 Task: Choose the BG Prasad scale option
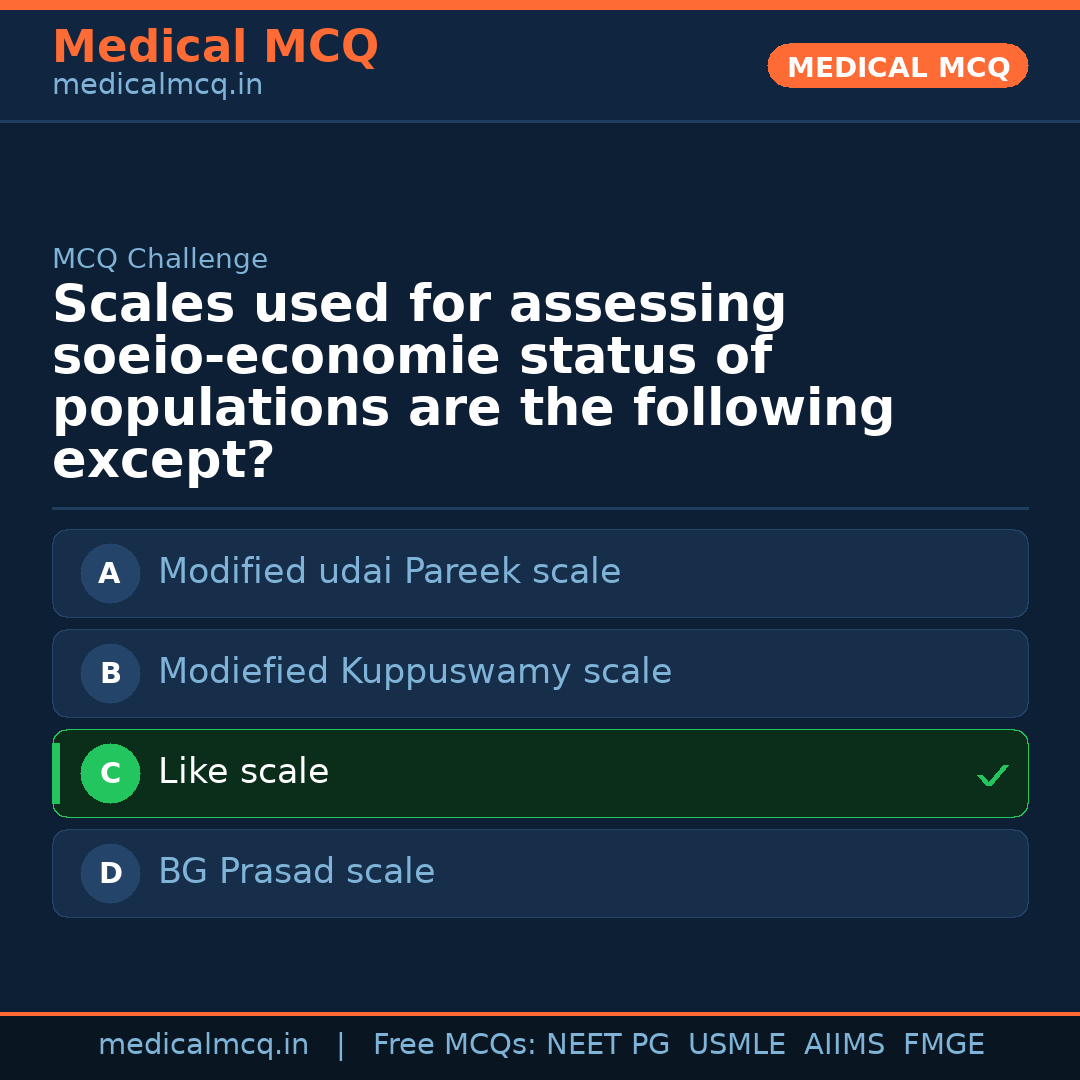pos(296,872)
